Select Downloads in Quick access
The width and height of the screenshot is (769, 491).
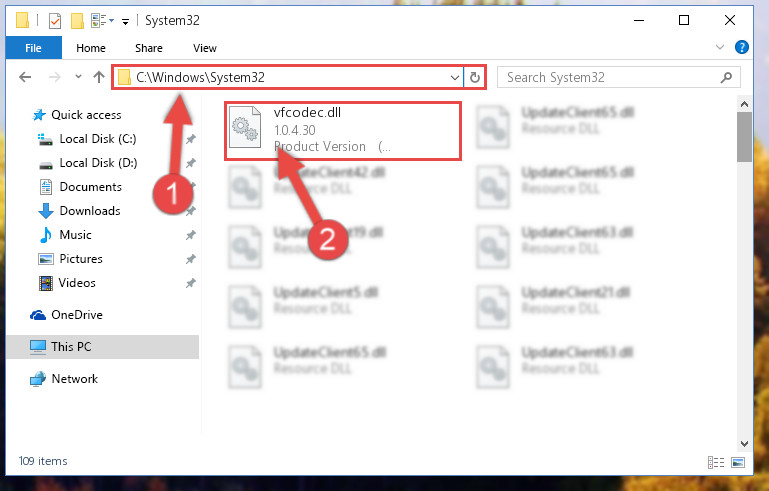click(x=90, y=211)
